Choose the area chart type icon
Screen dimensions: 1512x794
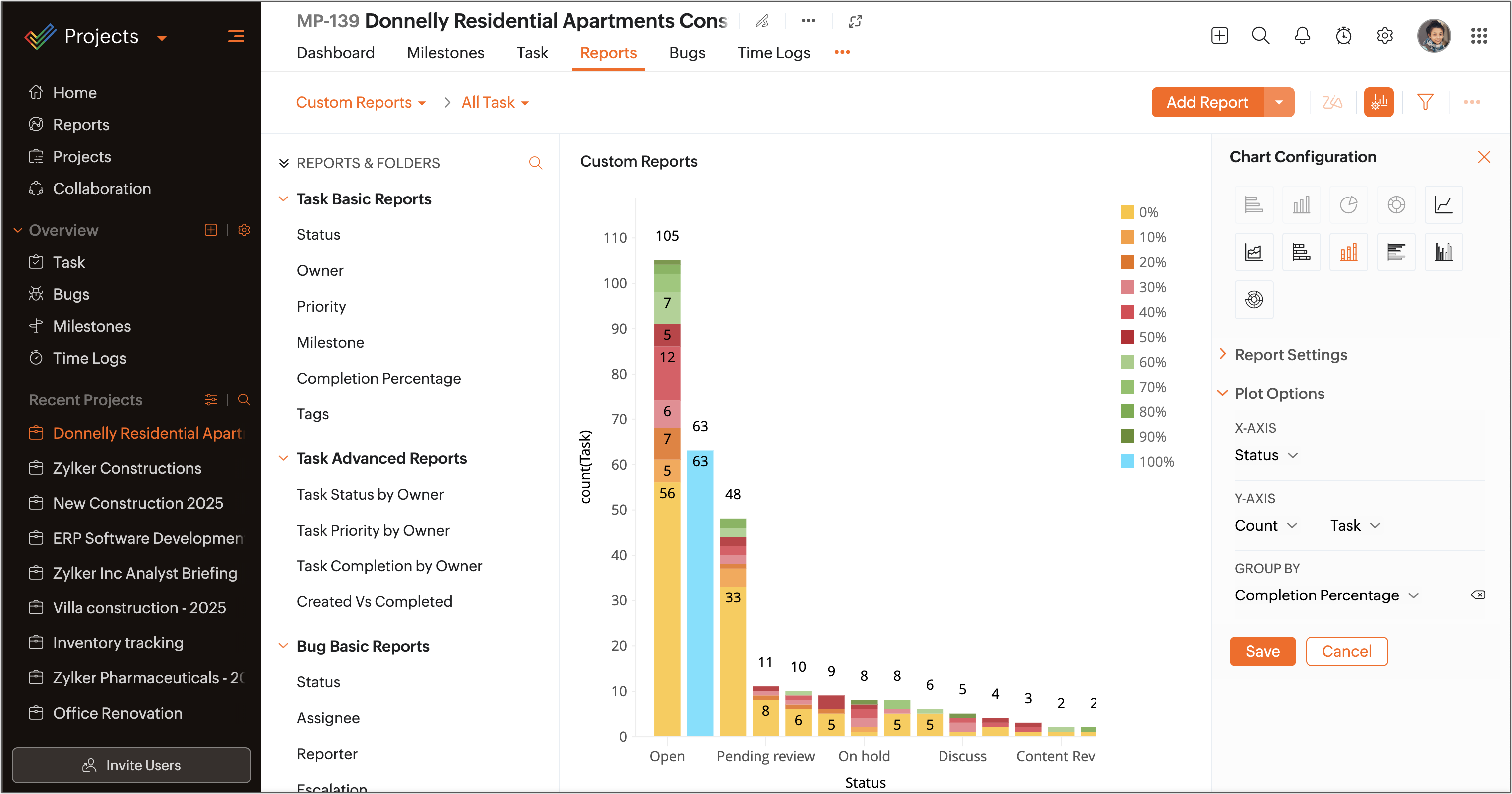[x=1253, y=252]
